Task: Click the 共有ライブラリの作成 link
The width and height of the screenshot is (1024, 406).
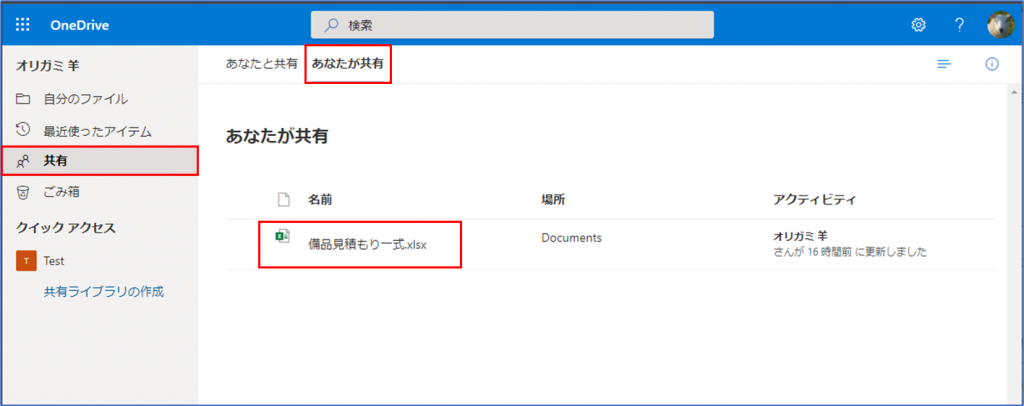Action: (x=103, y=292)
